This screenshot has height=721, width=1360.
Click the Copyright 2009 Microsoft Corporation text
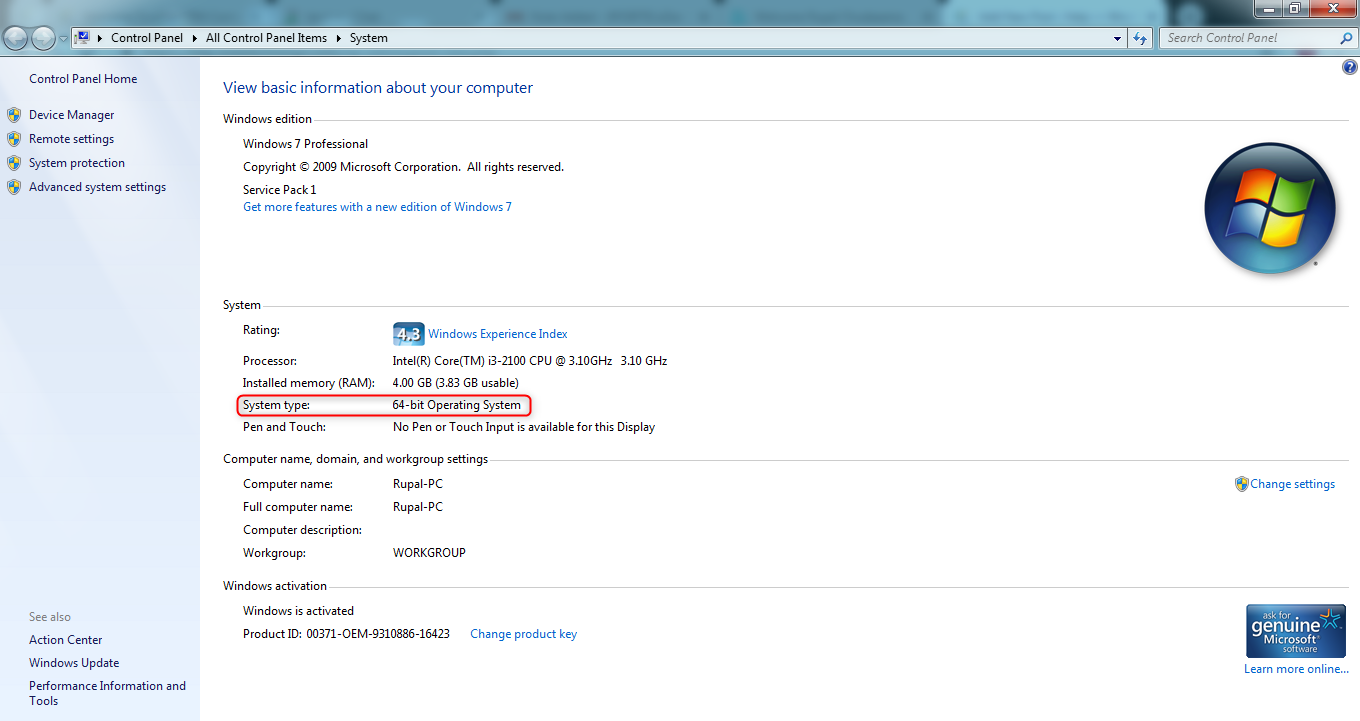403,167
